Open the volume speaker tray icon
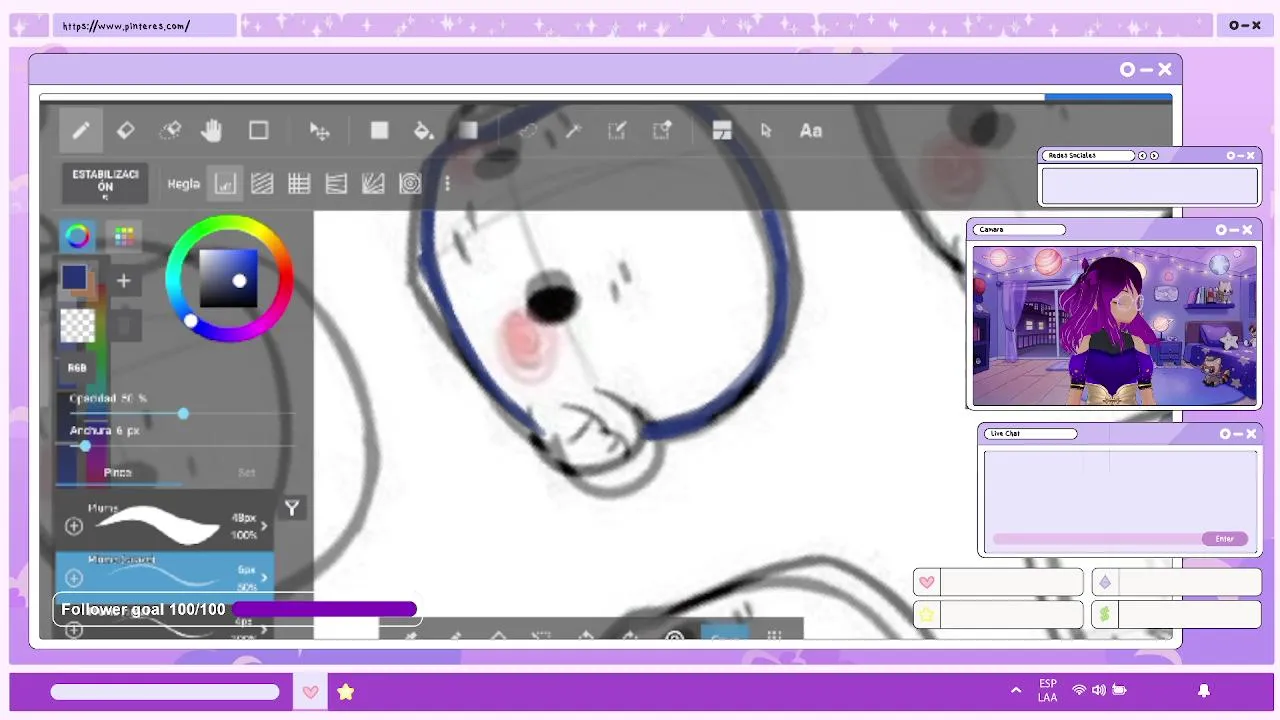The height and width of the screenshot is (720, 1280). (x=1099, y=690)
